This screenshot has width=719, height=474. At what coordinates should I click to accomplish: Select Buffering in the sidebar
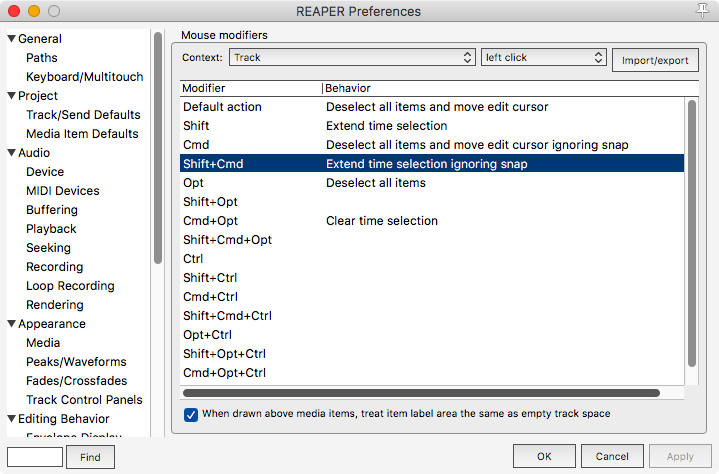(52, 210)
